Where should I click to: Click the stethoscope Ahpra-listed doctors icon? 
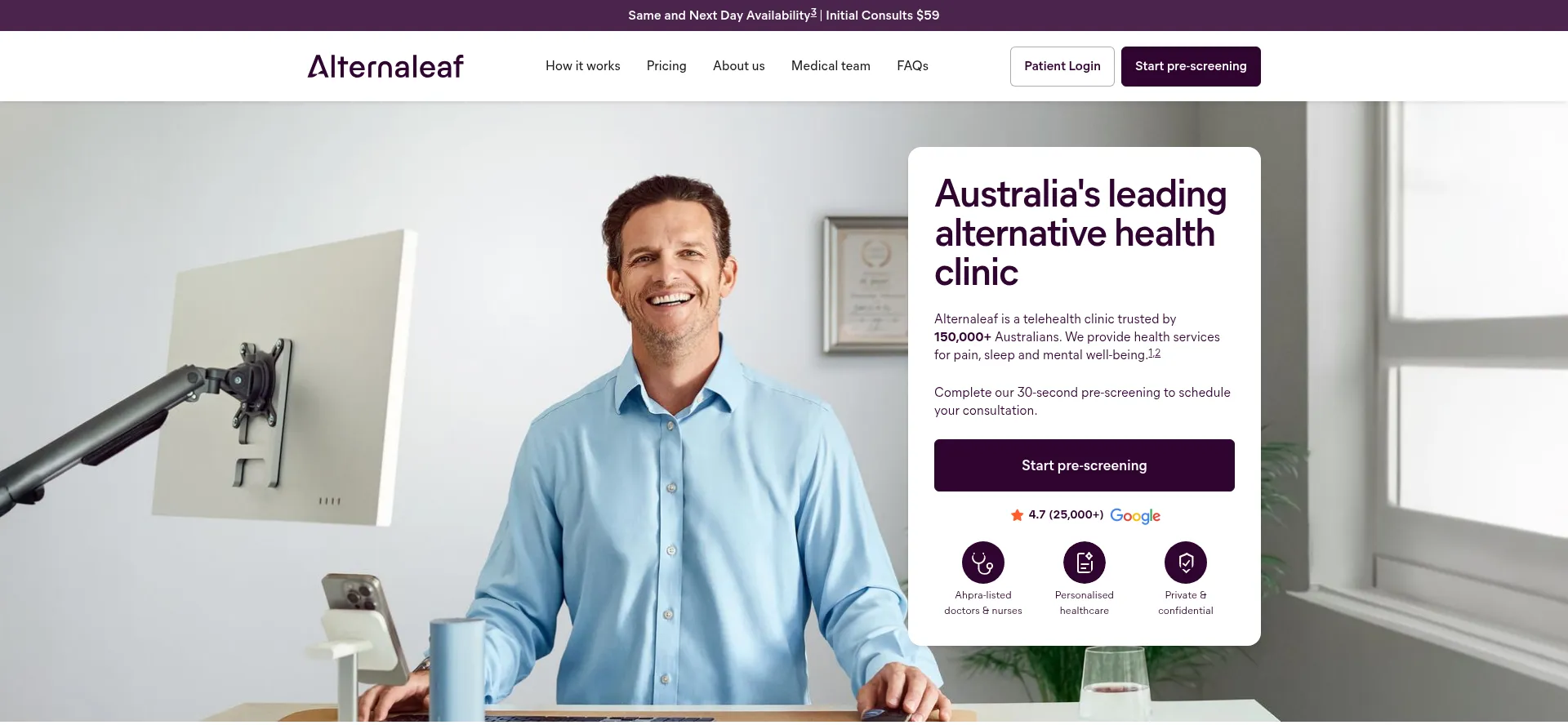coord(982,563)
